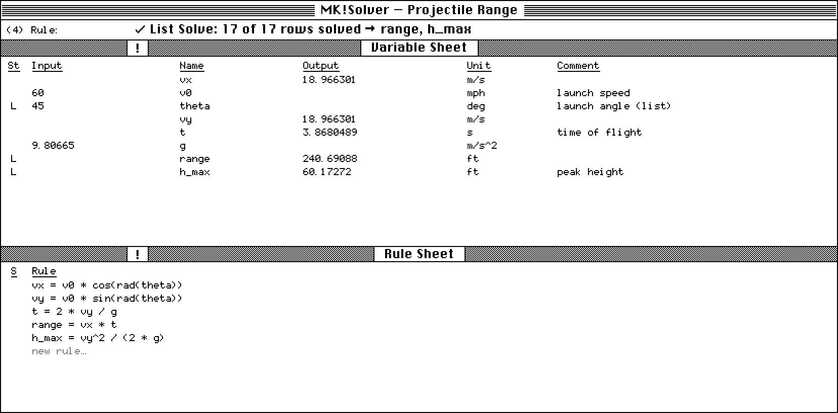Viewport: 838px width, 413px height.
Task: Click the L status of range row
Action: pos(13,159)
